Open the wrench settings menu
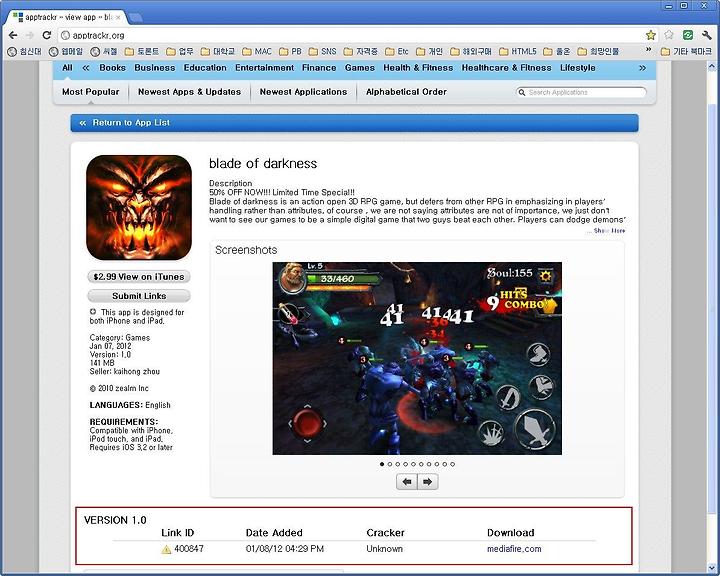The width and height of the screenshot is (720, 576). 707,35
